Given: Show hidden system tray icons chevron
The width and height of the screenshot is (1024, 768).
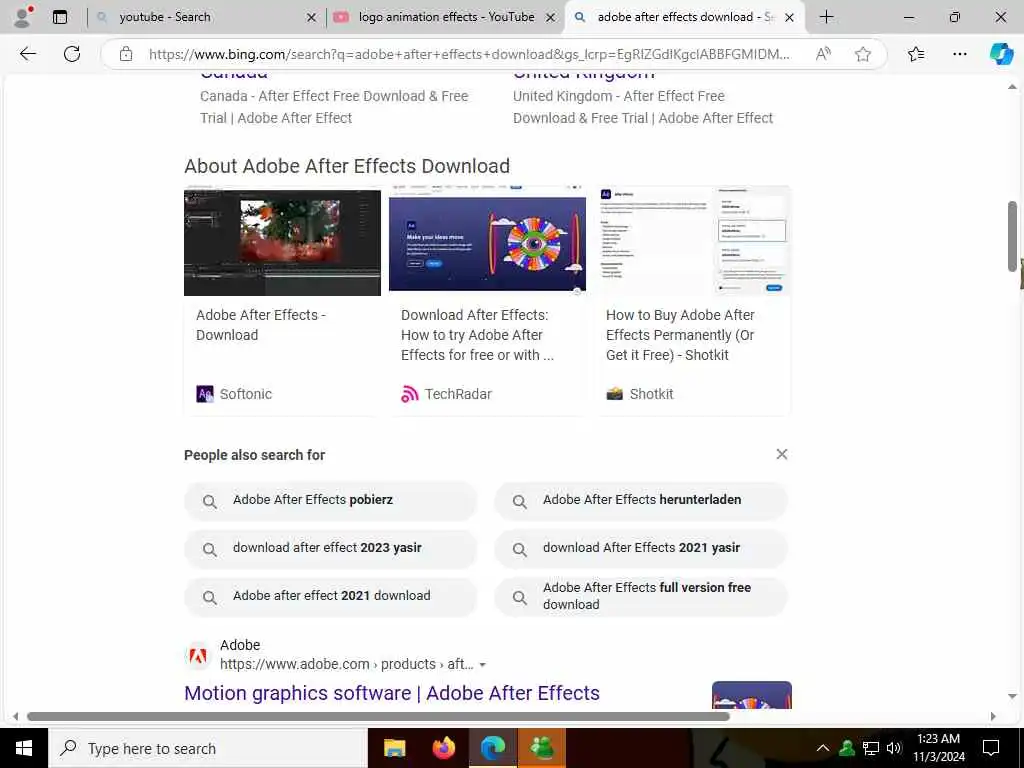Looking at the screenshot, I should [x=823, y=748].
